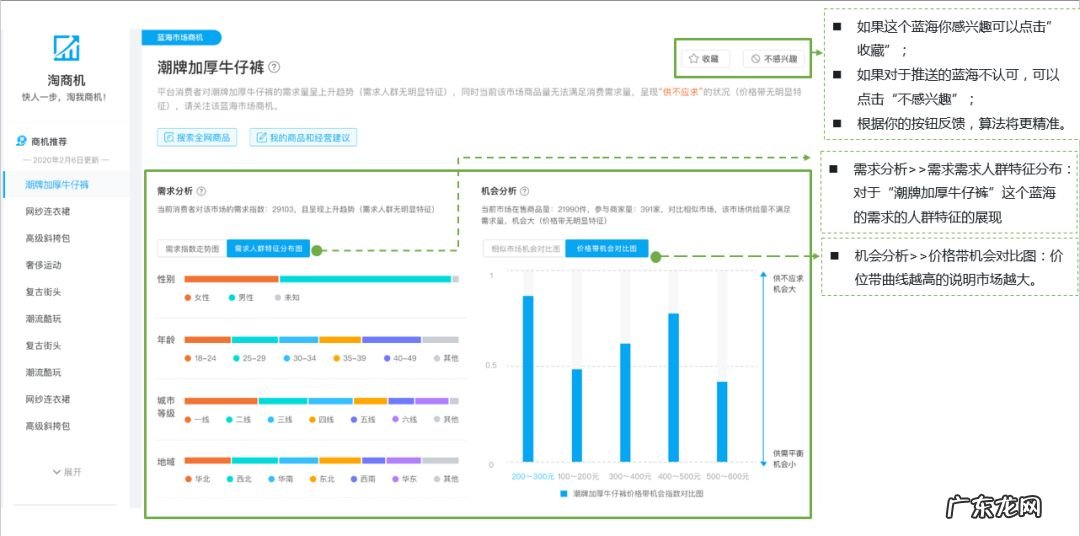Toggle 30-34 age legend item
The width and height of the screenshot is (1080, 536).
click(x=300, y=358)
